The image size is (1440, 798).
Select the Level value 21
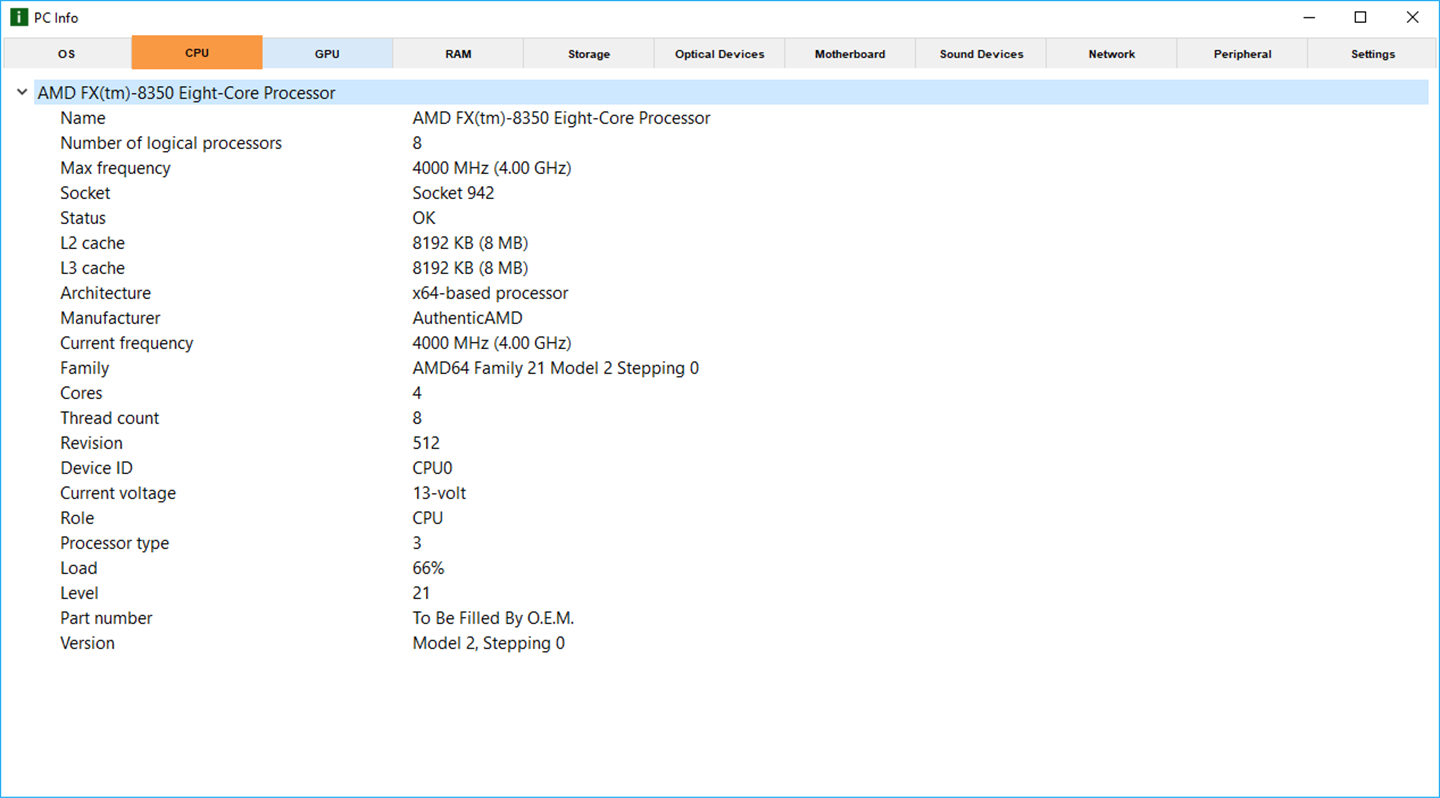tap(421, 593)
